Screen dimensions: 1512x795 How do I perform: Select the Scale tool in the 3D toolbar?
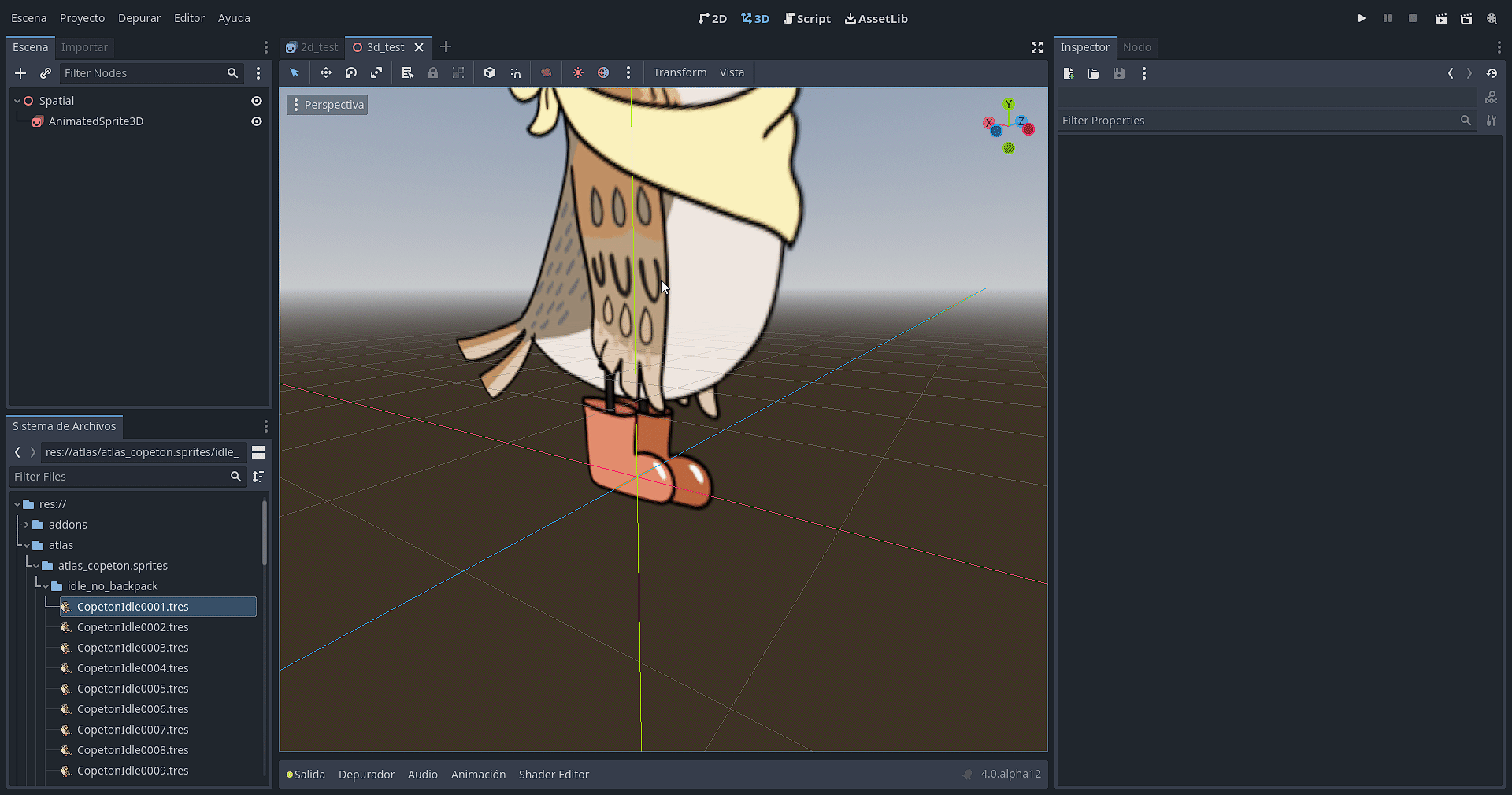377,72
